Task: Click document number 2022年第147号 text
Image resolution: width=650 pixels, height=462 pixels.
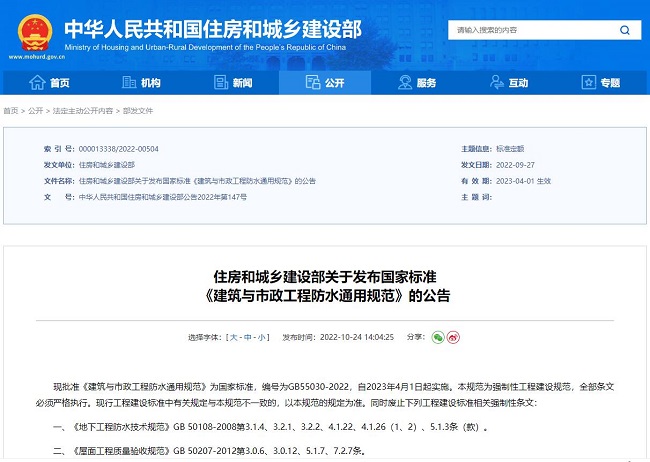Action: (x=163, y=197)
